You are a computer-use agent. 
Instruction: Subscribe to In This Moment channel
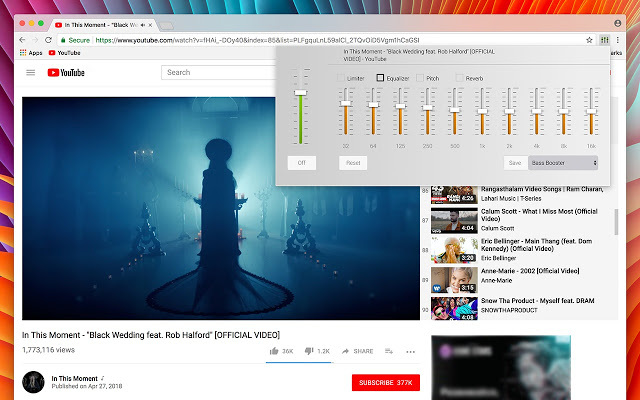point(386,383)
